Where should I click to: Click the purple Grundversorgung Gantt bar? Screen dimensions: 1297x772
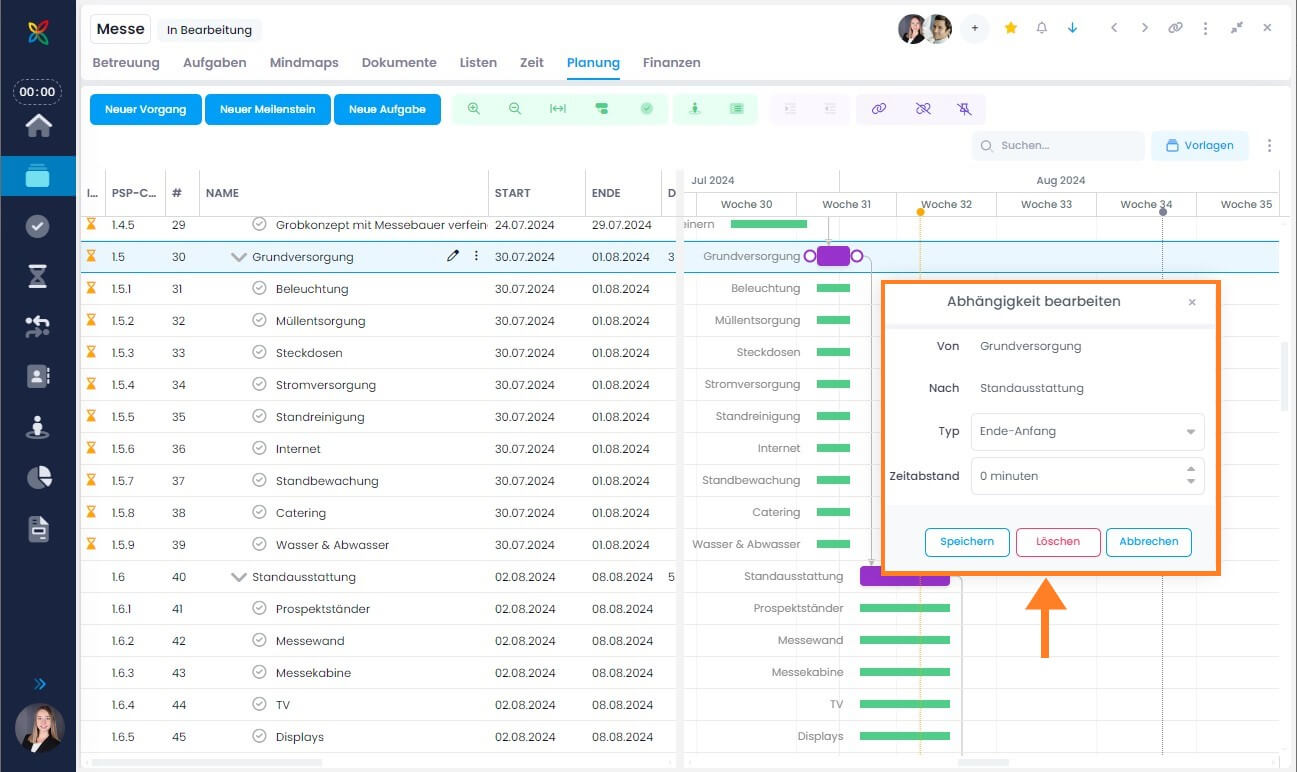pos(833,256)
